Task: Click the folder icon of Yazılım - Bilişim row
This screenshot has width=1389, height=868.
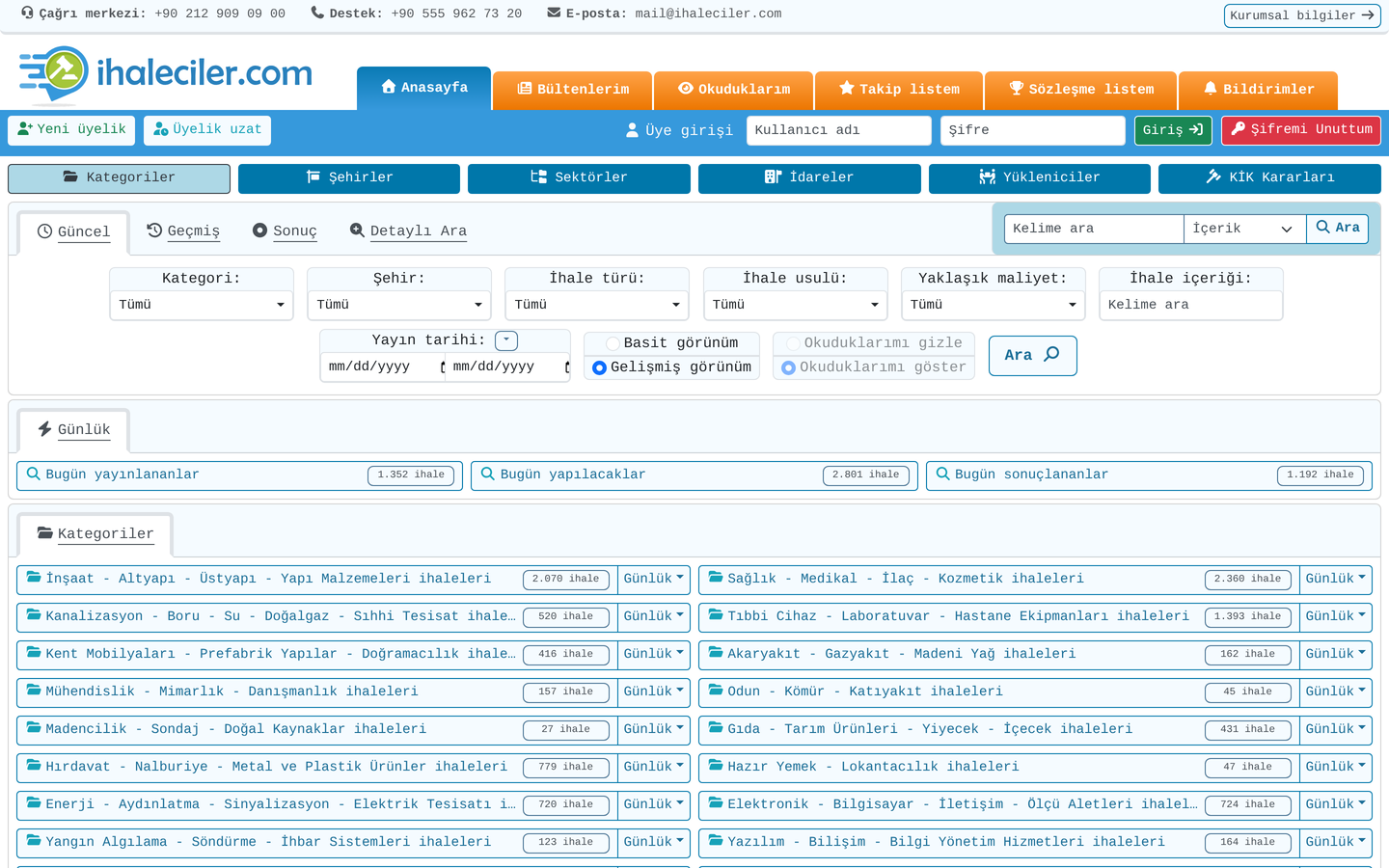Action: [x=716, y=841]
